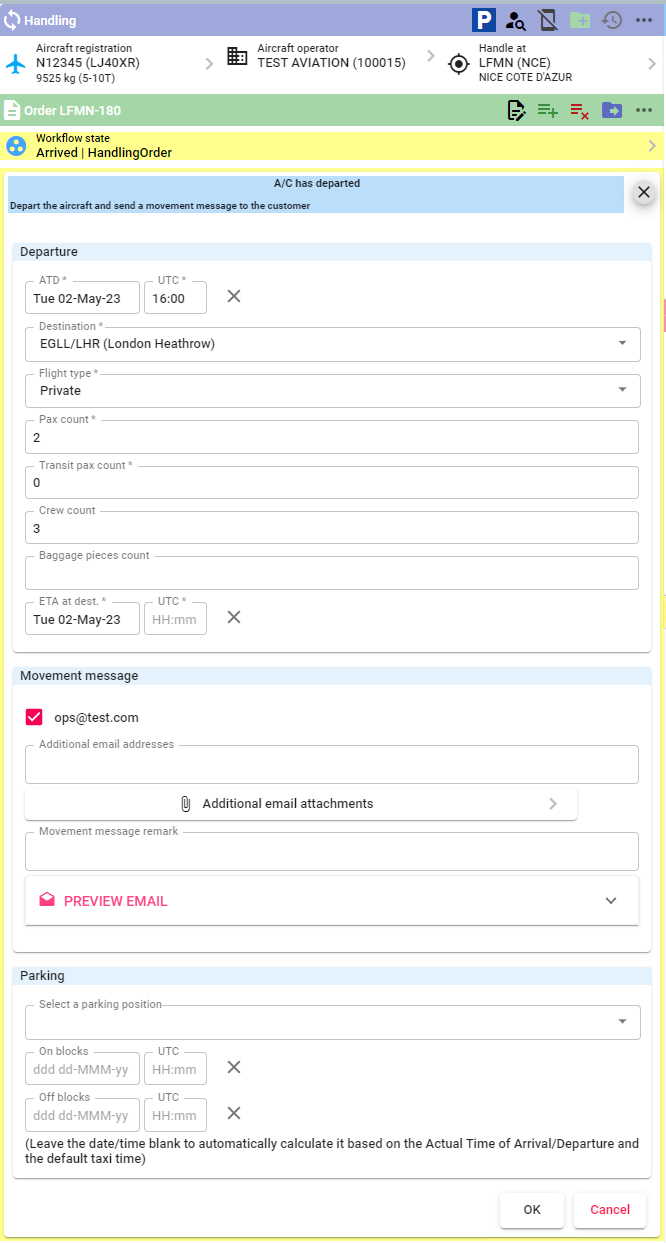Clear the On blocks date and time
This screenshot has height=1243, width=666.
point(234,1067)
